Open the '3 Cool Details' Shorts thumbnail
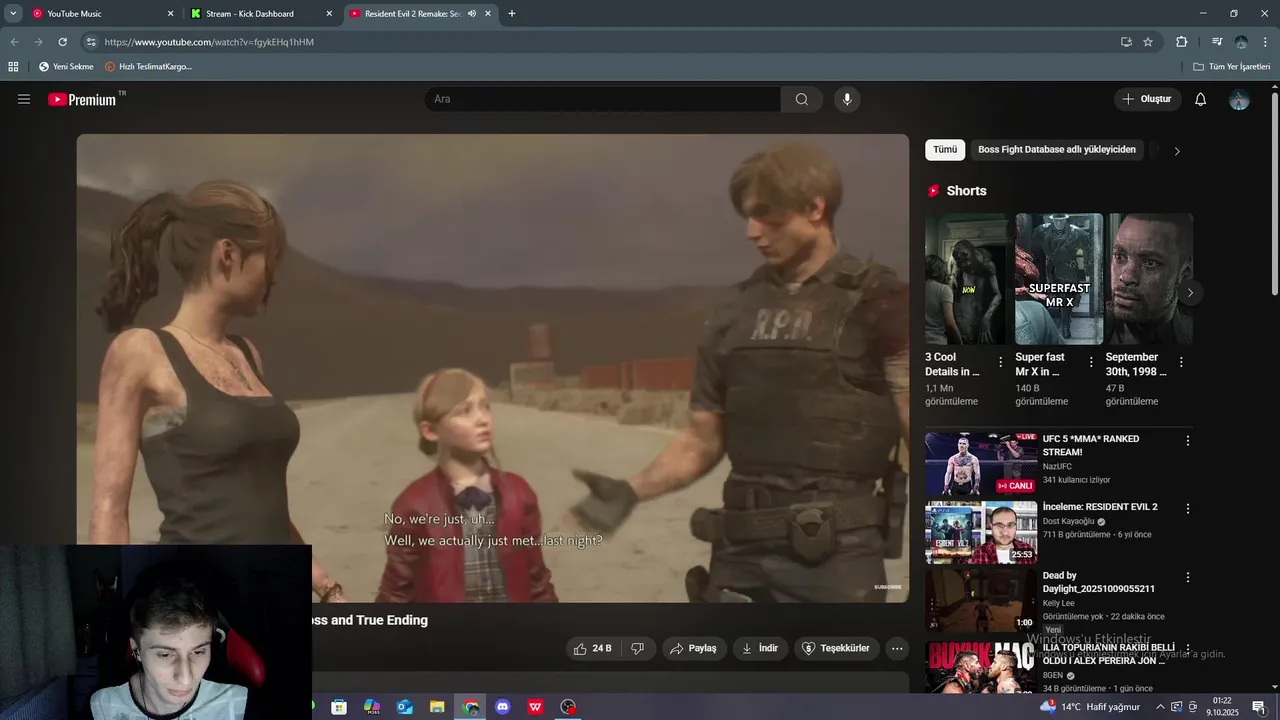 coord(966,279)
